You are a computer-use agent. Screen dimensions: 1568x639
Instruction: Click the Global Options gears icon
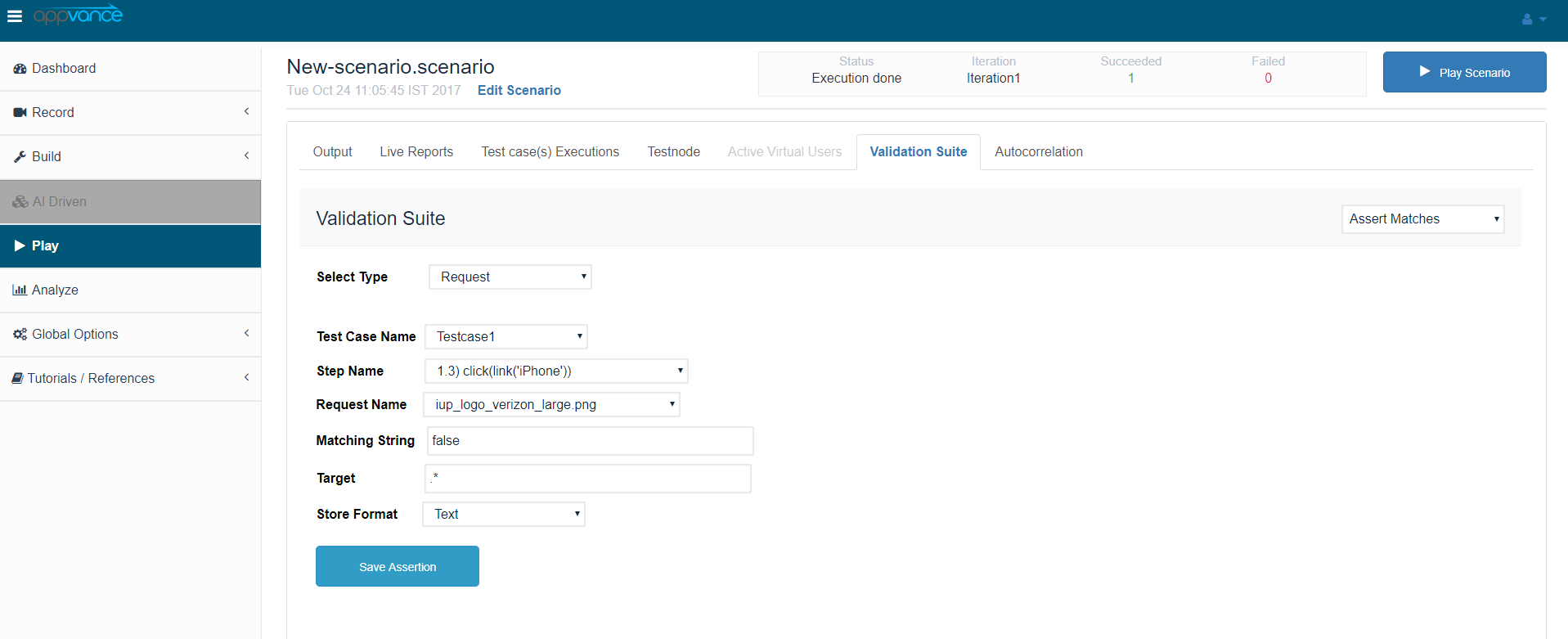[x=20, y=335]
